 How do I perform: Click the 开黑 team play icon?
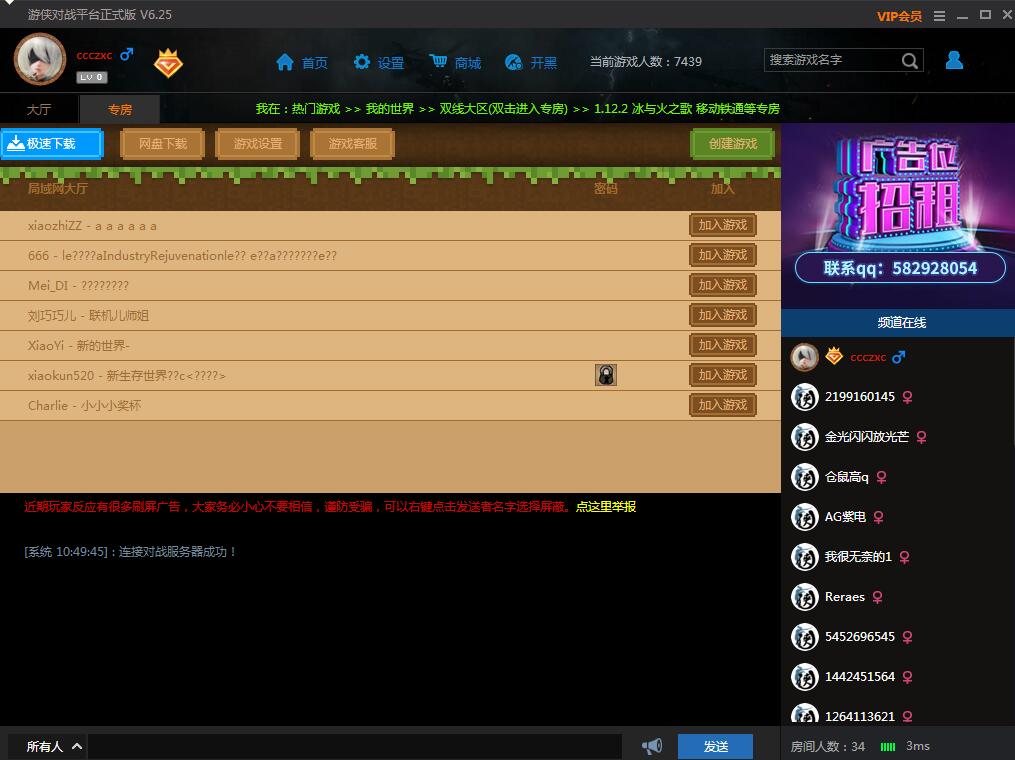[x=514, y=62]
